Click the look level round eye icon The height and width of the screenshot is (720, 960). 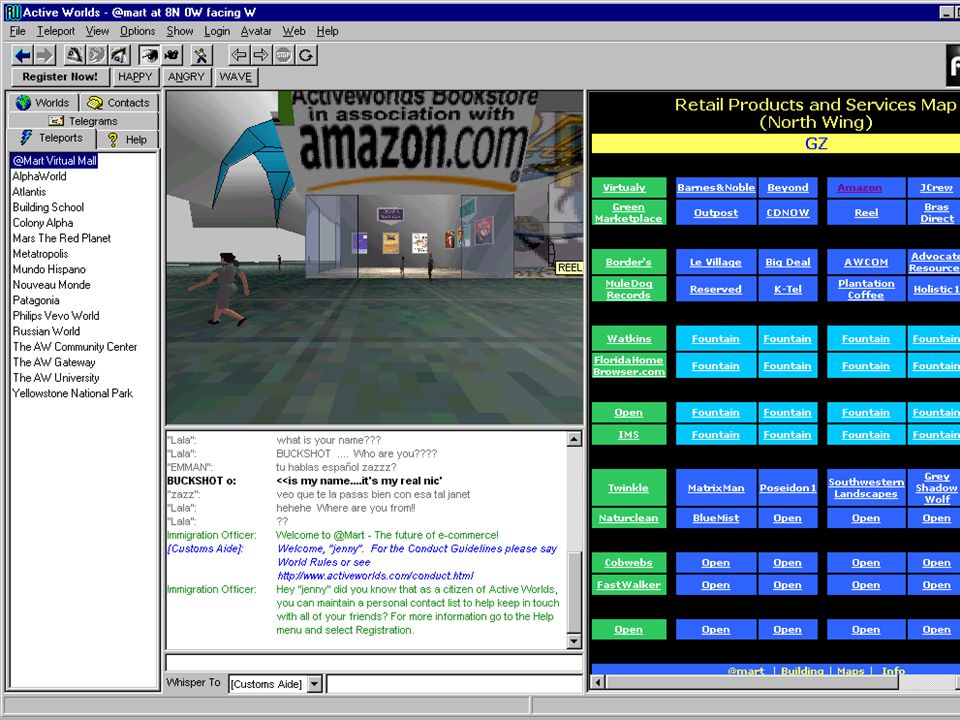[97, 56]
